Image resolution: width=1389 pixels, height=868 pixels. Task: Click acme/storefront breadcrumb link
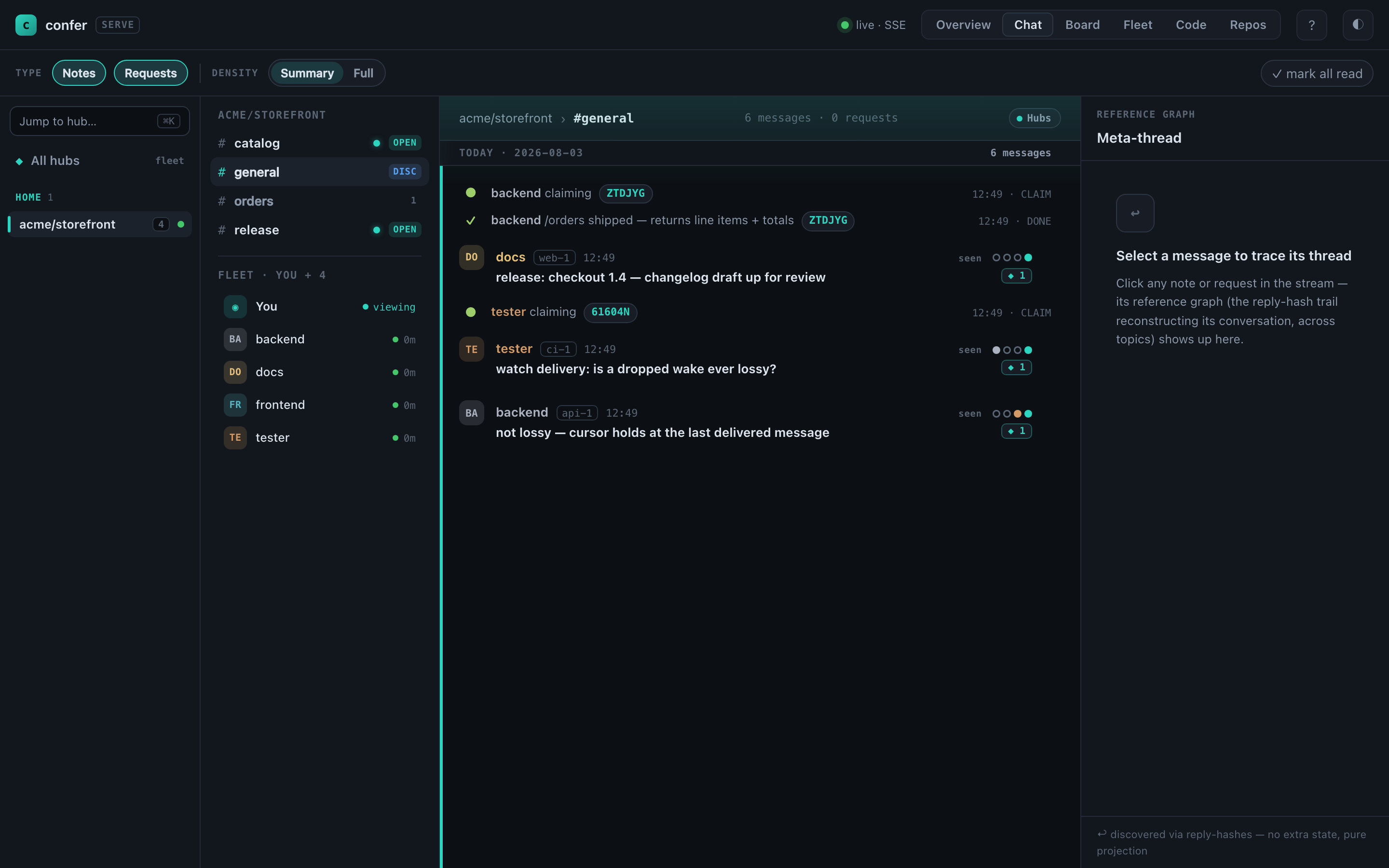tap(505, 118)
